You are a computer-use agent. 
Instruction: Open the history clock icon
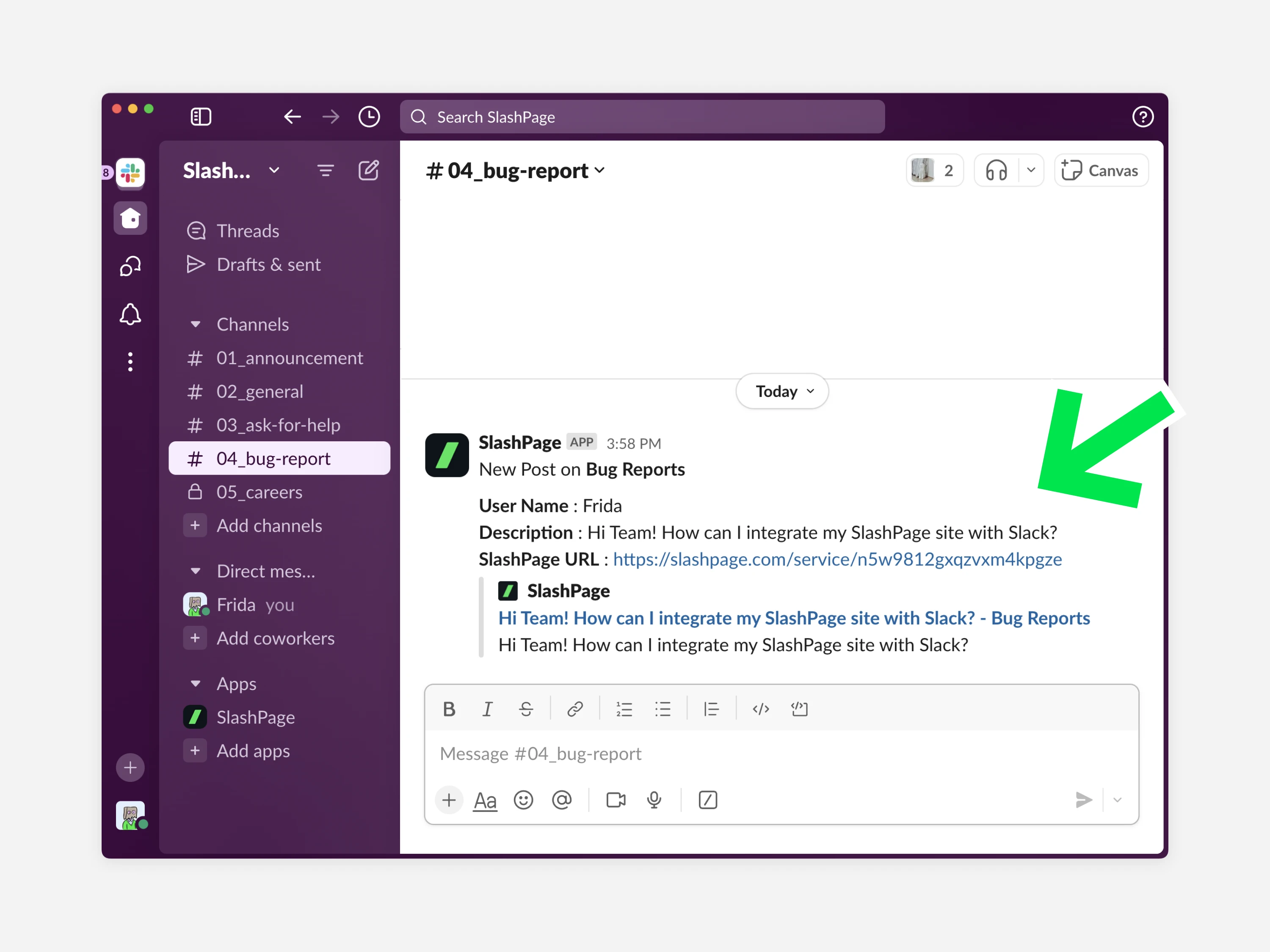pos(369,117)
